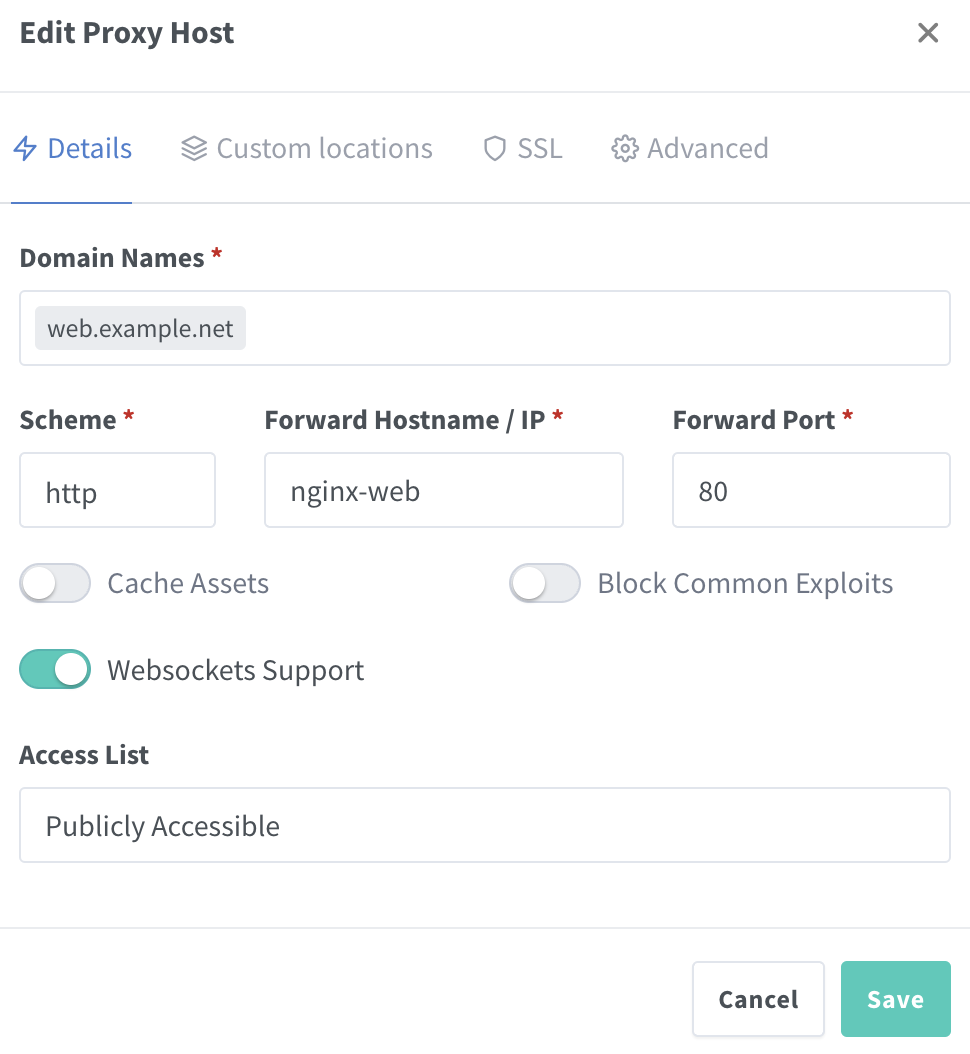970x1054 pixels.
Task: Click the lightning bolt Details icon
Action: [x=25, y=149]
